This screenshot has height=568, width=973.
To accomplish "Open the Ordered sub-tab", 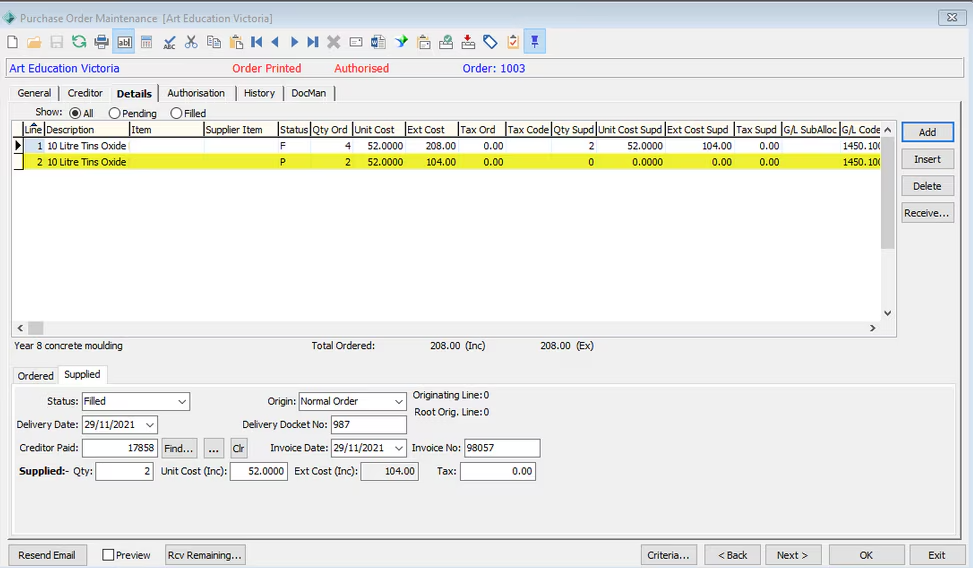I will [x=36, y=376].
